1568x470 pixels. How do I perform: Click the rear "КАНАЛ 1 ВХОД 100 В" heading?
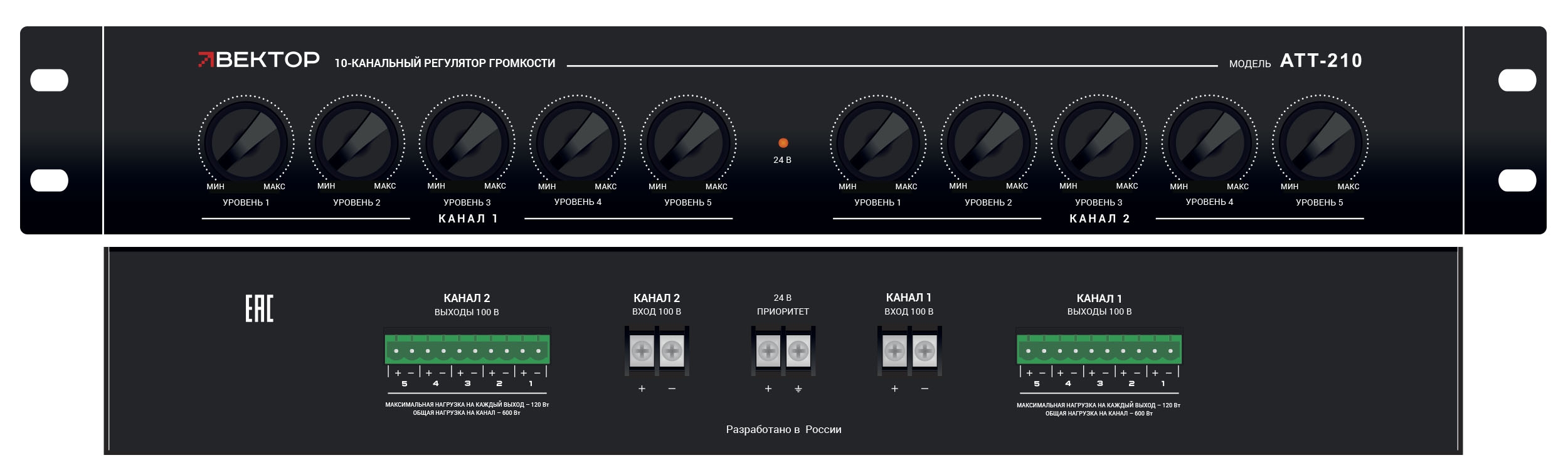point(909,304)
